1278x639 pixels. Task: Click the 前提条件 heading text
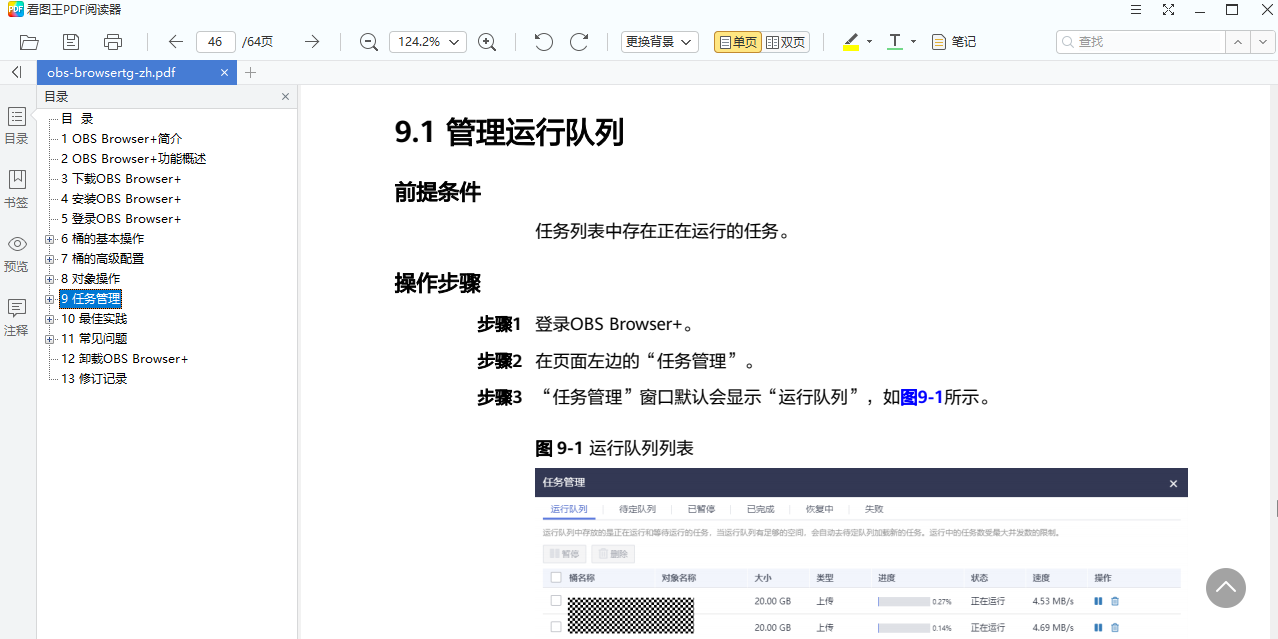click(438, 193)
